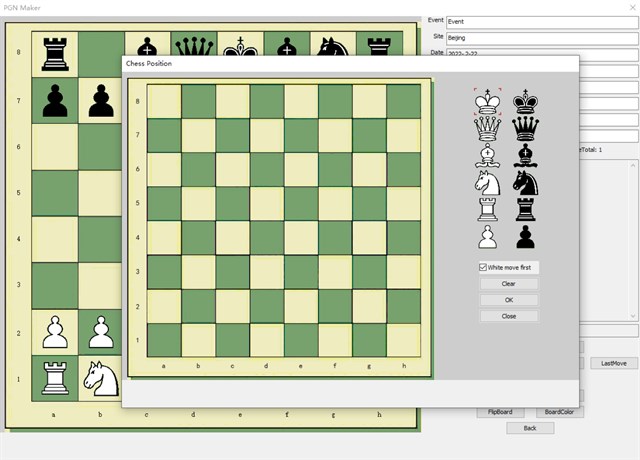640x460 pixels.
Task: Click the Chess Position dialog title
Action: (149, 64)
